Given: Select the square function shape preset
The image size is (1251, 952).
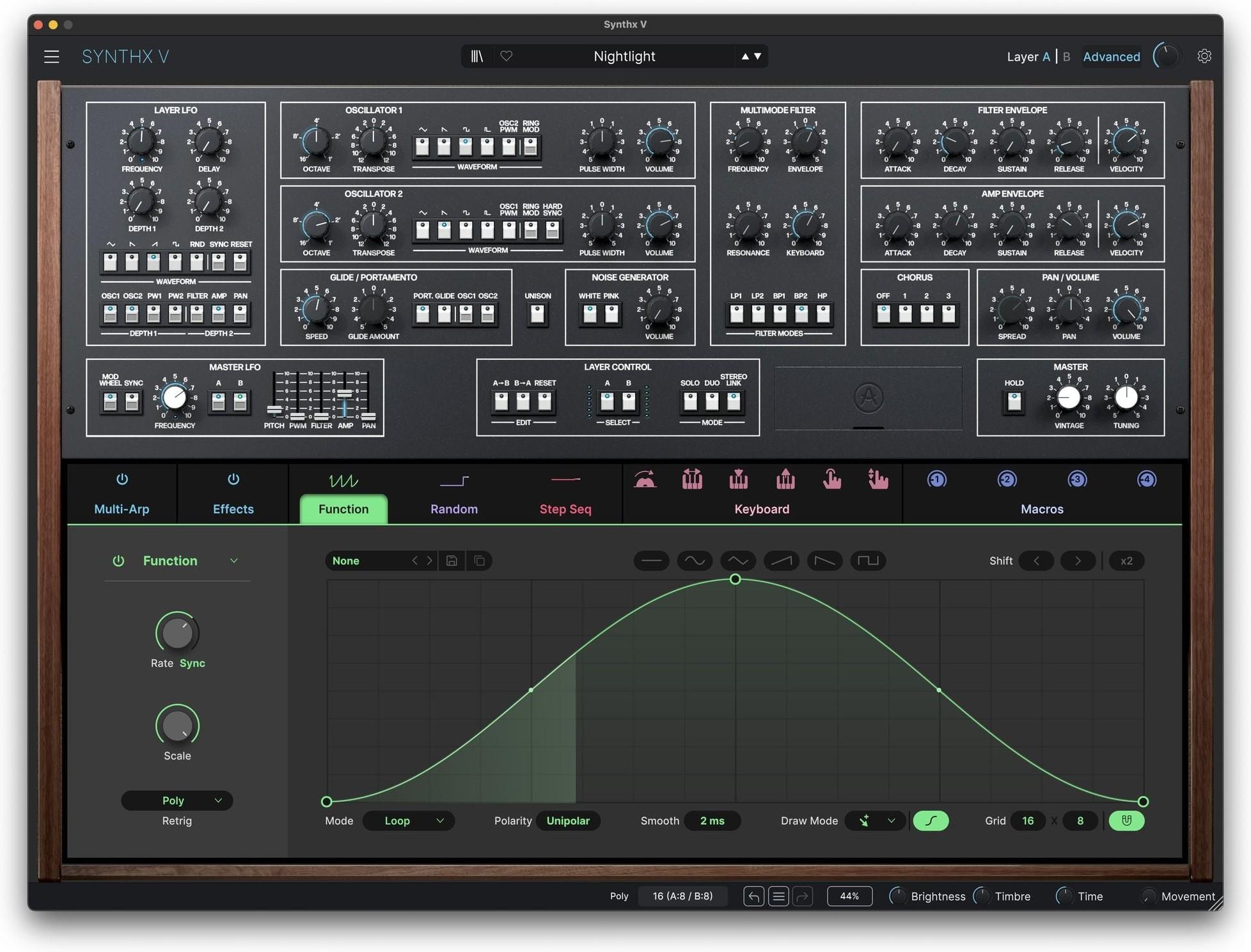Looking at the screenshot, I should 868,561.
